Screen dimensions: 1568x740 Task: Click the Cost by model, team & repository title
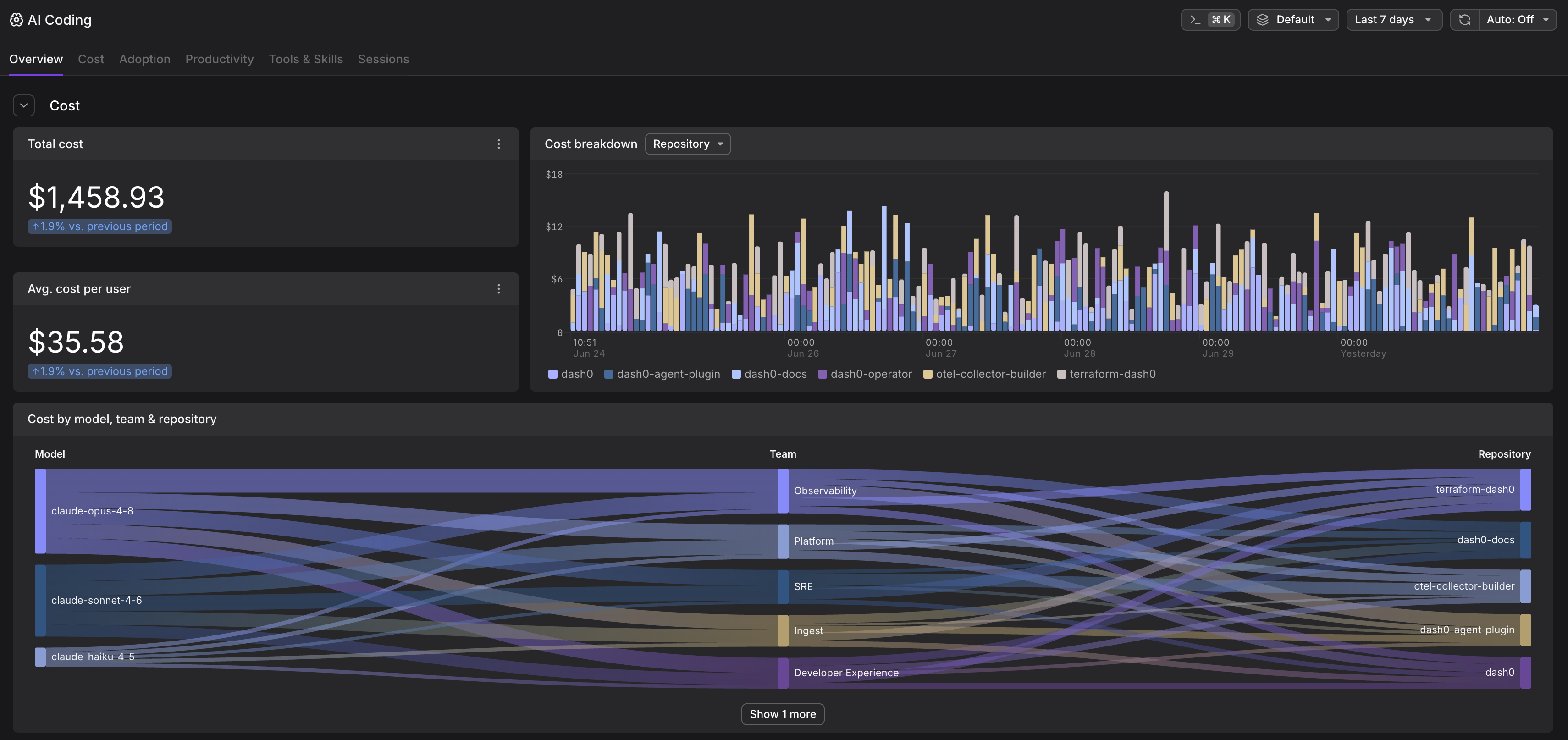tap(122, 420)
